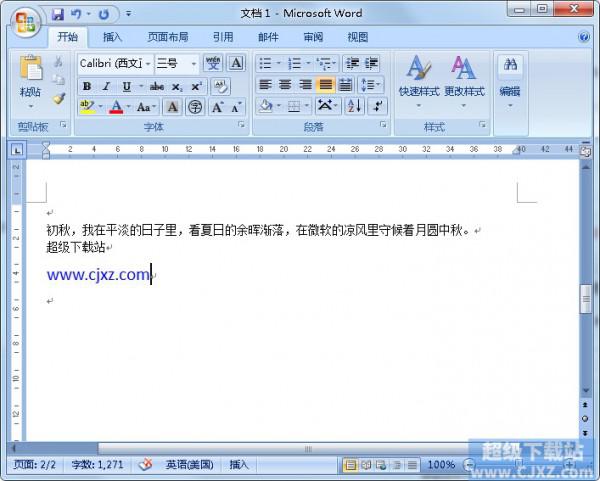Apply character border icon
The width and height of the screenshot is (600, 481).
pos(236,63)
